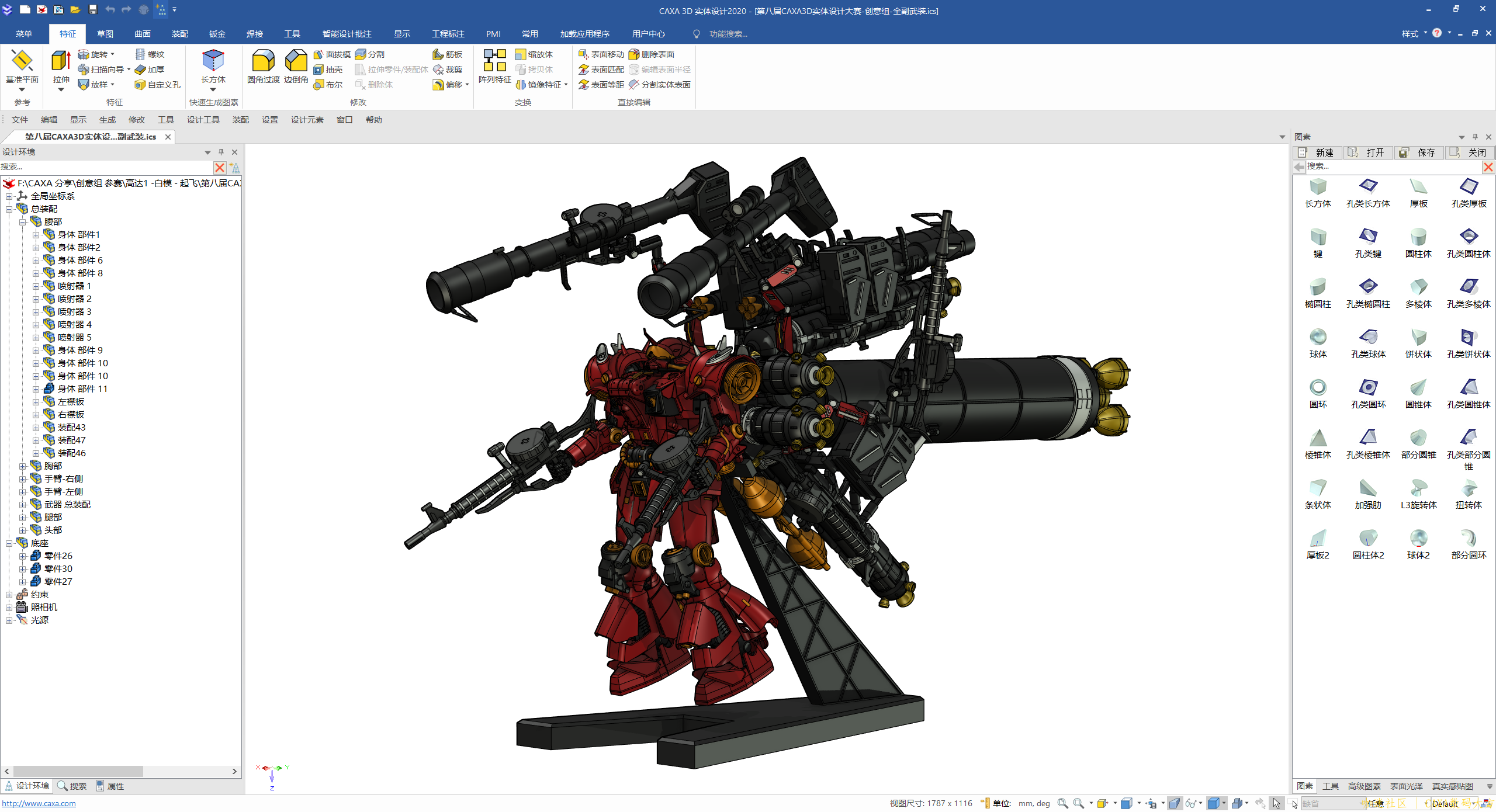Select the 加厚 thicken tool
The image size is (1496, 812).
pyautogui.click(x=150, y=70)
